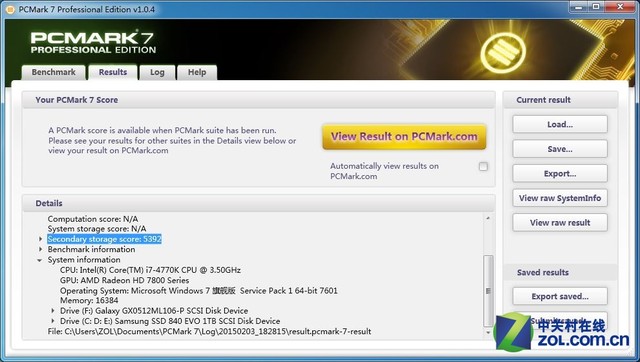Select the GPU: AMD Radeon HD 7800 line

pyautogui.click(x=124, y=280)
